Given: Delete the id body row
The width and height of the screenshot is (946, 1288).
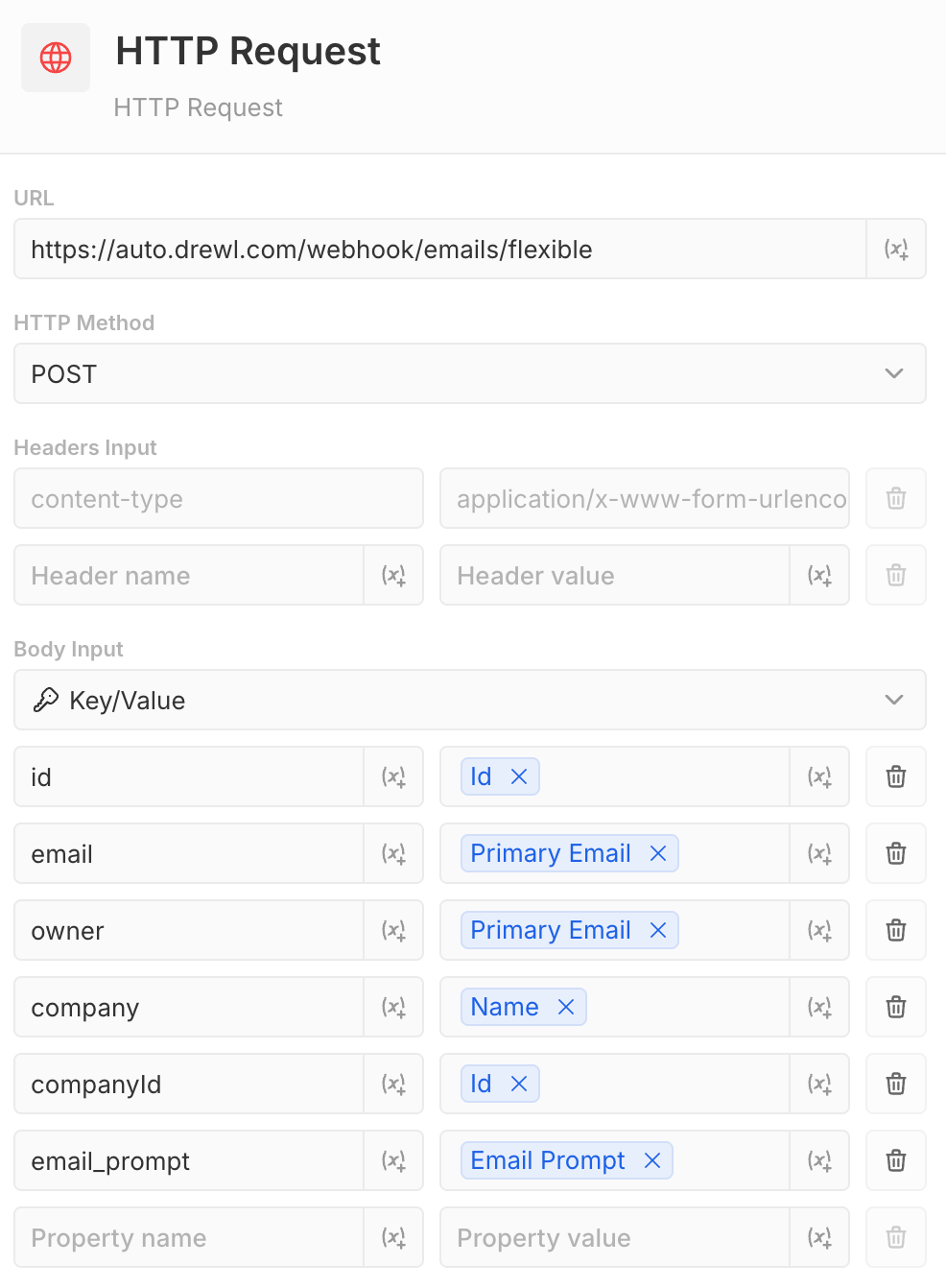Looking at the screenshot, I should [x=896, y=776].
